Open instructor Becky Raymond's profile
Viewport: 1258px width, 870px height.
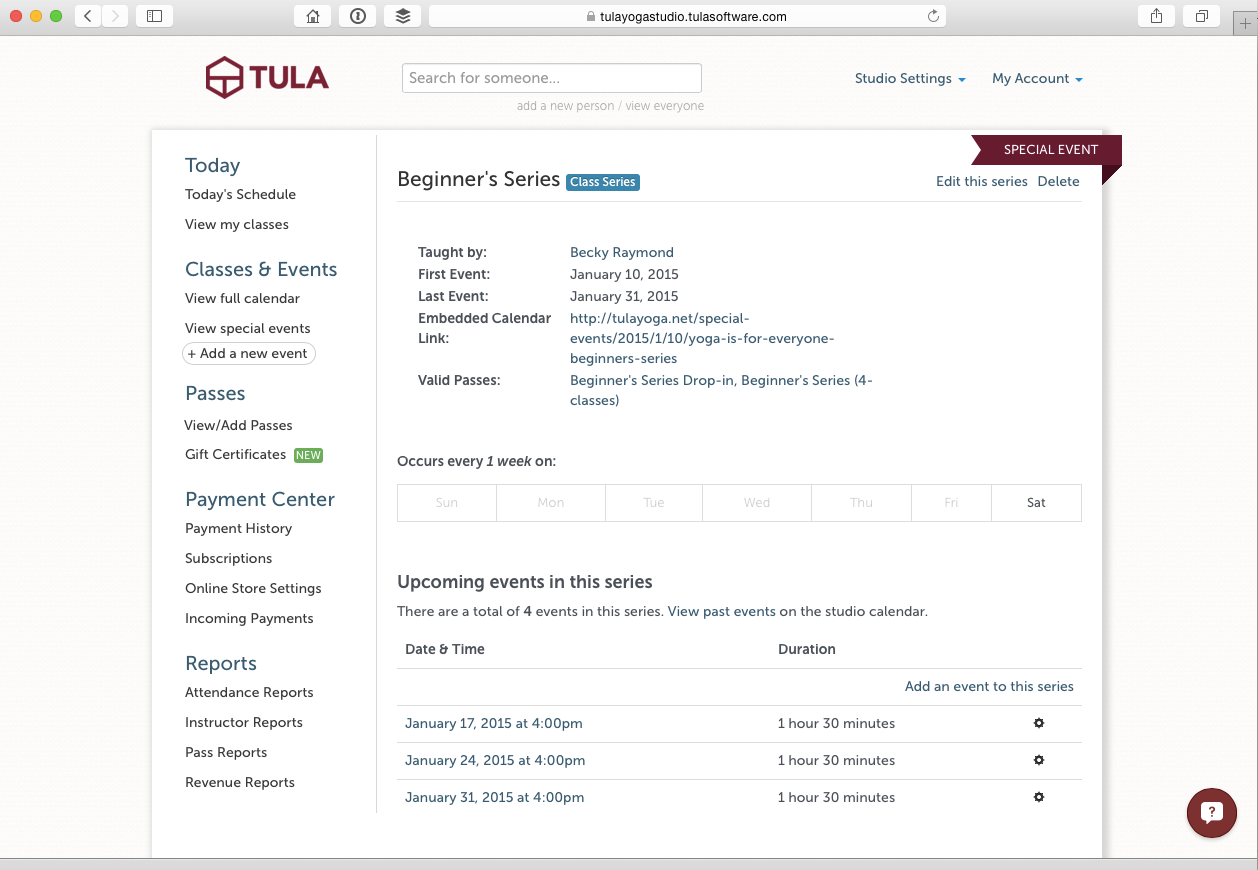click(622, 252)
